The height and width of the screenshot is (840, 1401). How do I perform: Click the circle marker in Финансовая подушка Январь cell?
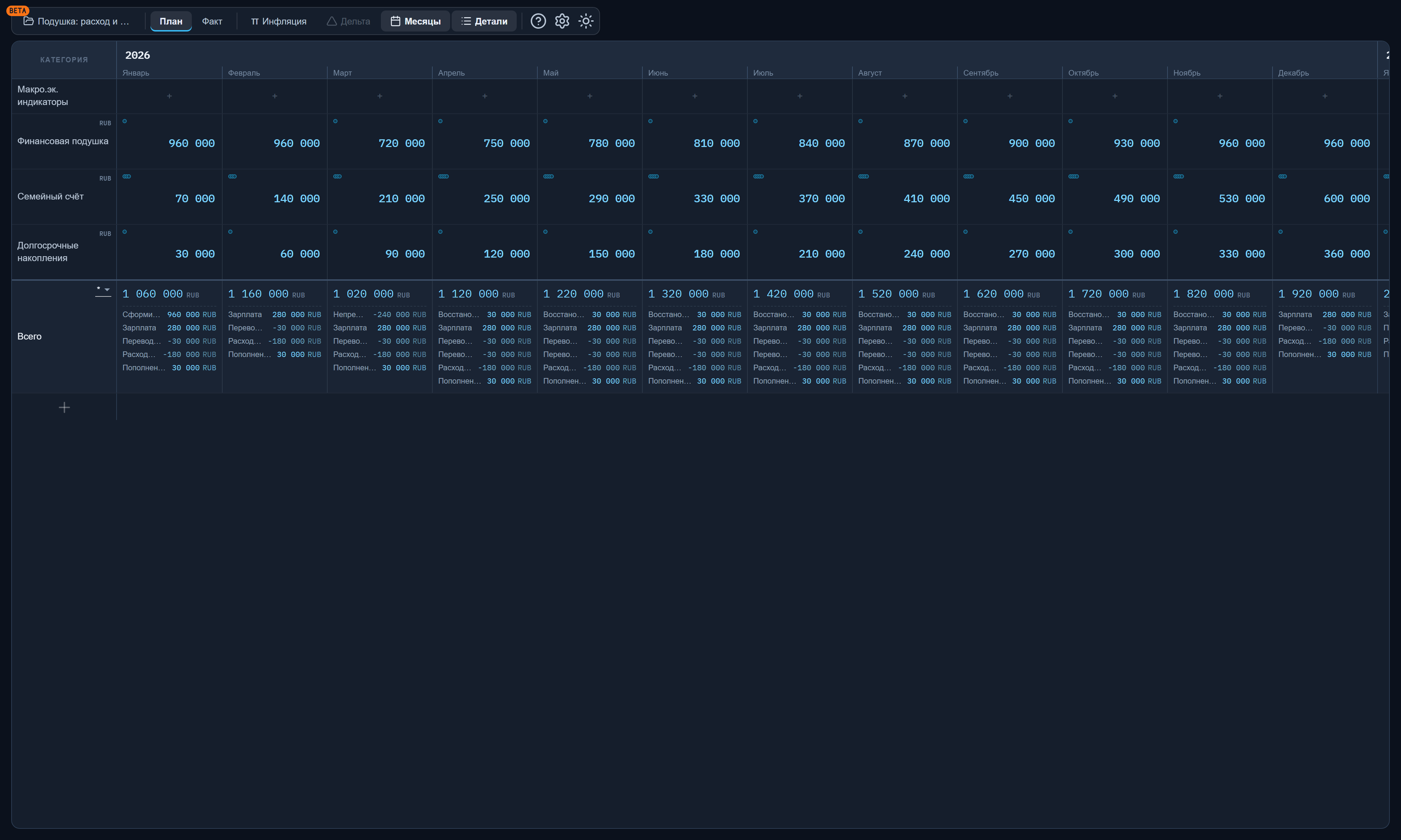coord(125,121)
